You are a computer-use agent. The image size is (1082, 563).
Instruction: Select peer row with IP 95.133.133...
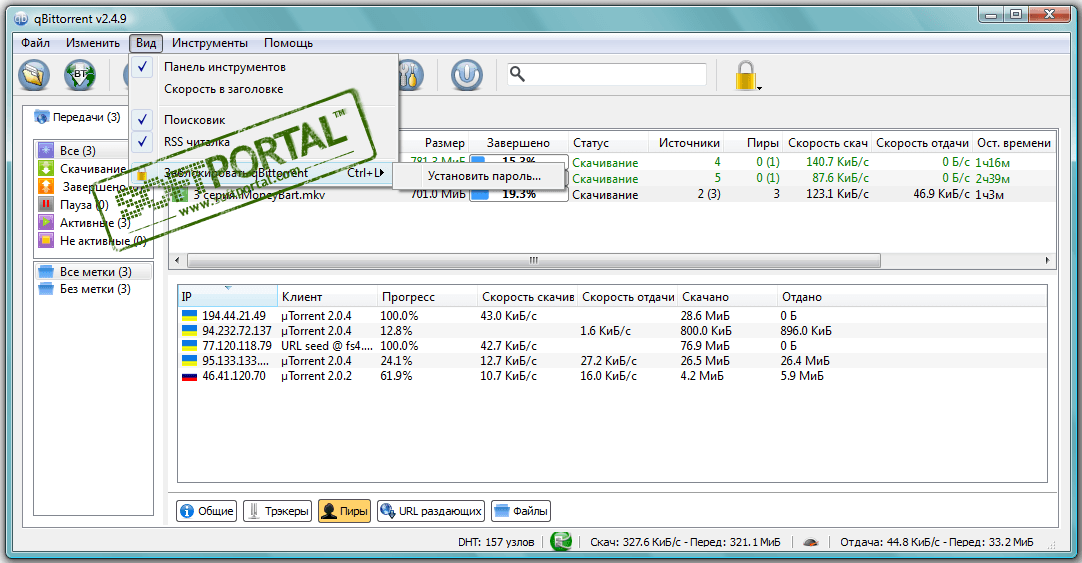click(612, 361)
